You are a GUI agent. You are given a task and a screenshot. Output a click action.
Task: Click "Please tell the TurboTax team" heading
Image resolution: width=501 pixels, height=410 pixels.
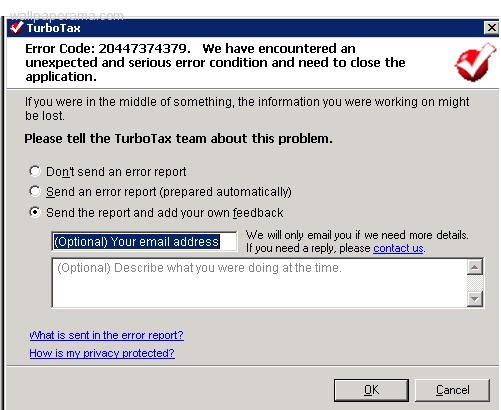point(178,138)
